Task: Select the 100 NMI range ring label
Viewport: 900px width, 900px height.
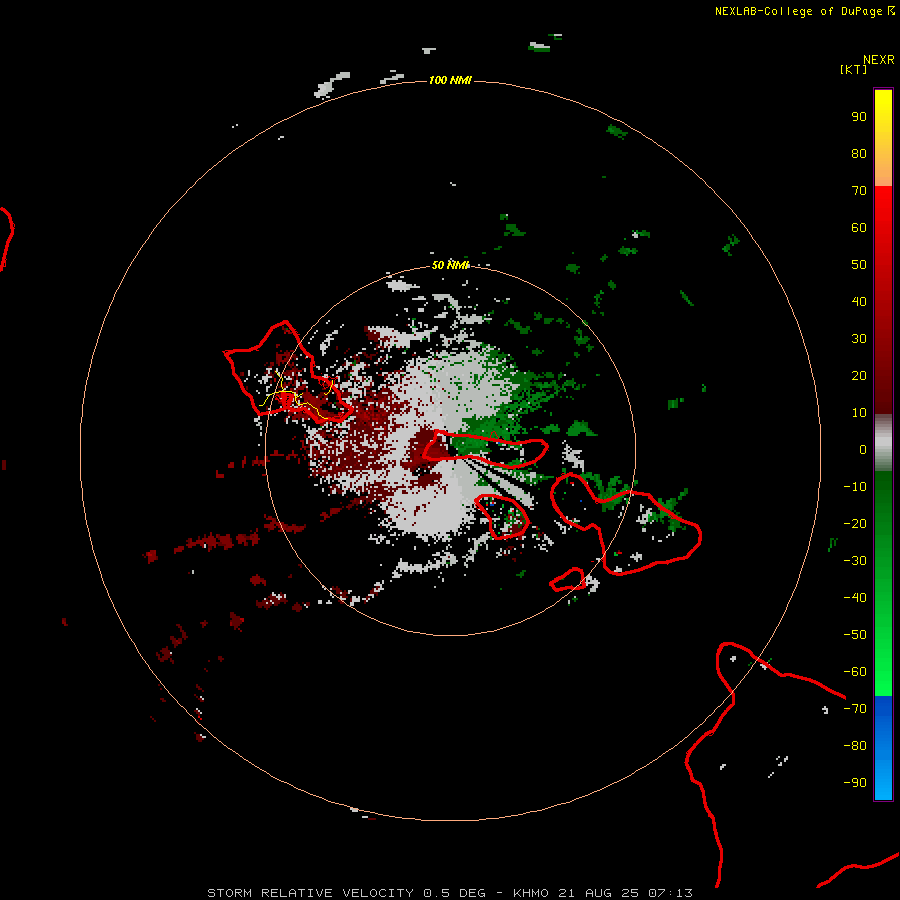Action: (450, 80)
